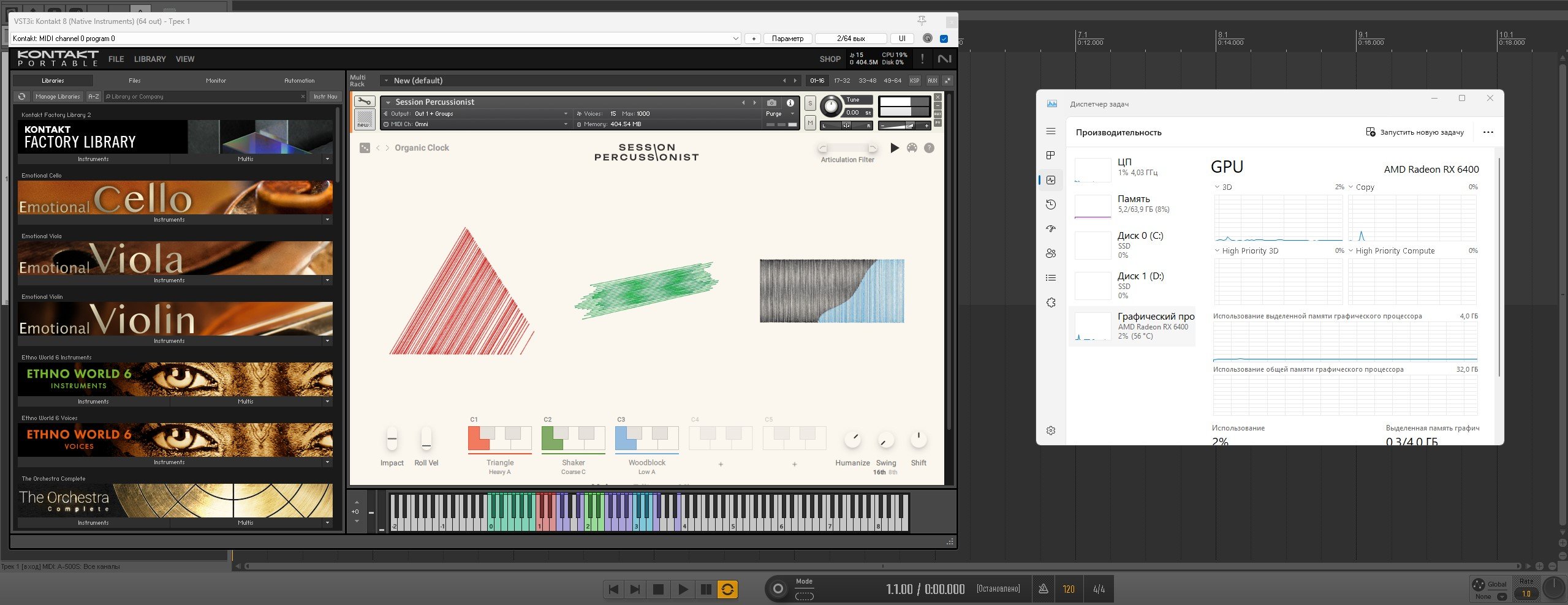
Task: Open the help question mark icon
Action: point(929,148)
